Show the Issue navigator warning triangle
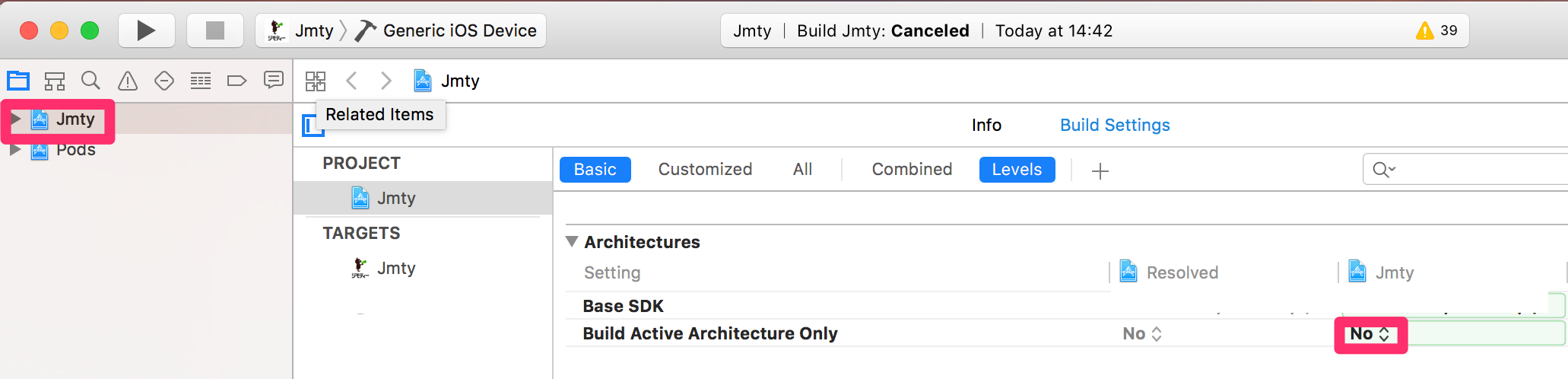The image size is (1568, 379). tap(128, 81)
